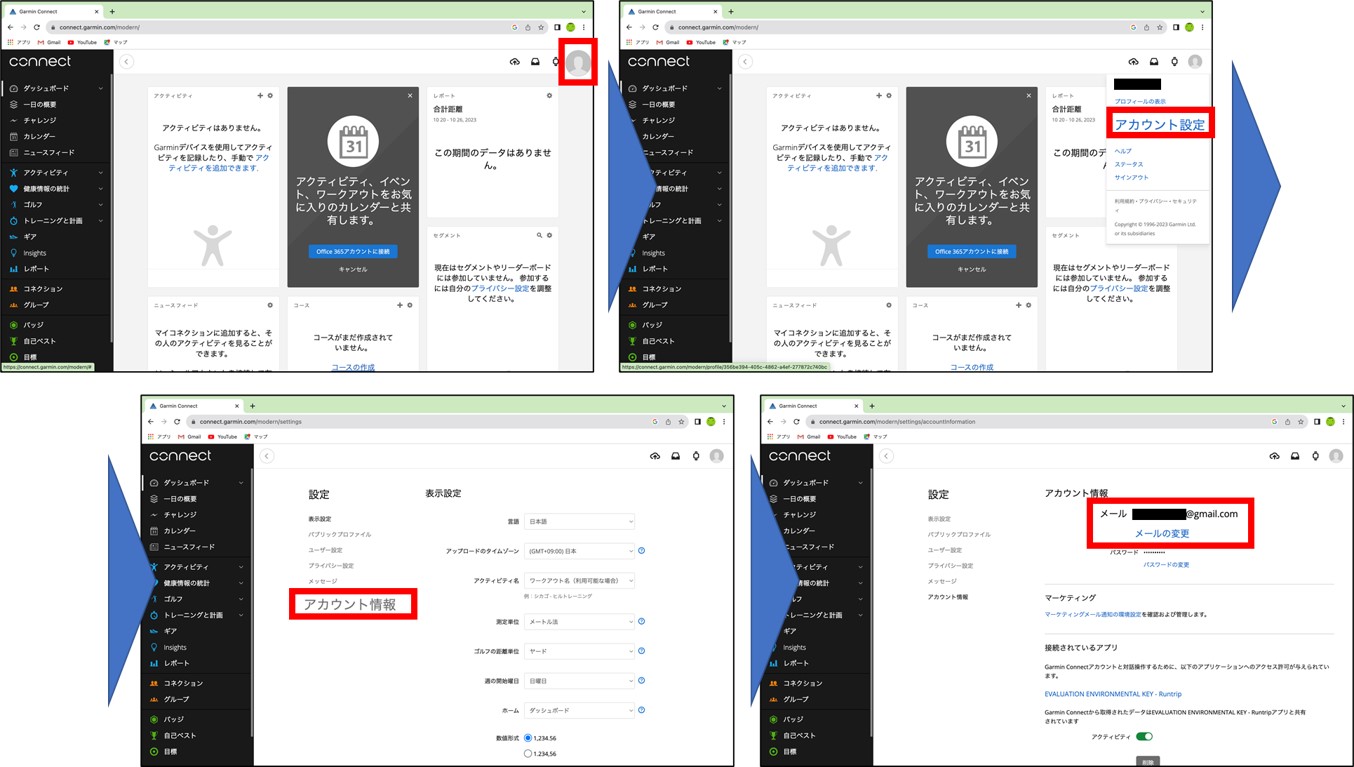Open help icon beside ゴルフの距離単位

641,651
